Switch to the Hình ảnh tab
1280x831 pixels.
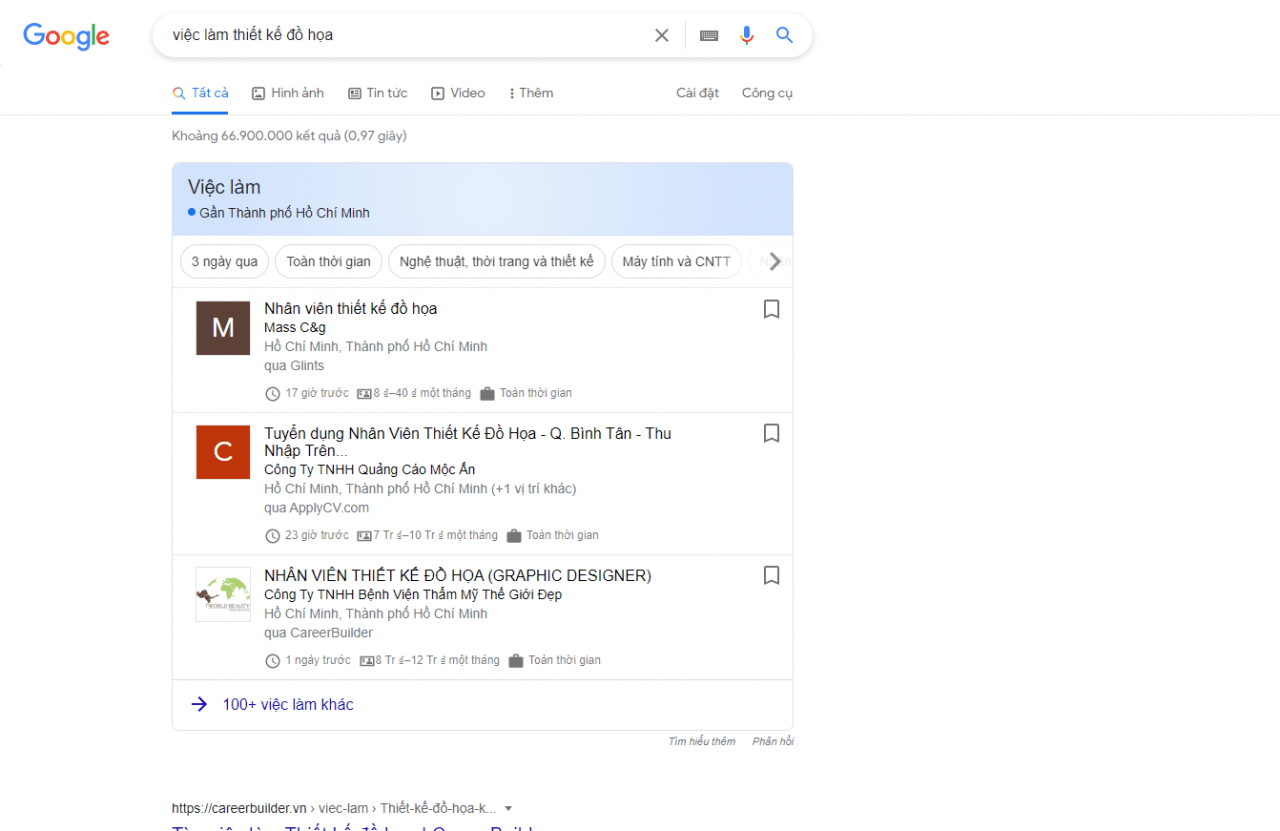pyautogui.click(x=288, y=93)
